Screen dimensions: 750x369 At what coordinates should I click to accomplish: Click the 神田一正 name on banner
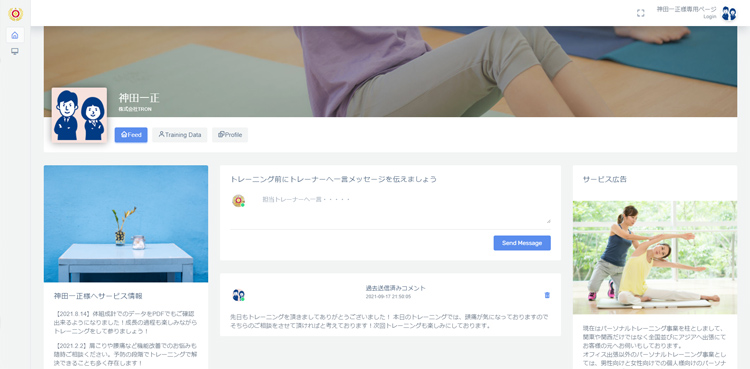[x=139, y=98]
